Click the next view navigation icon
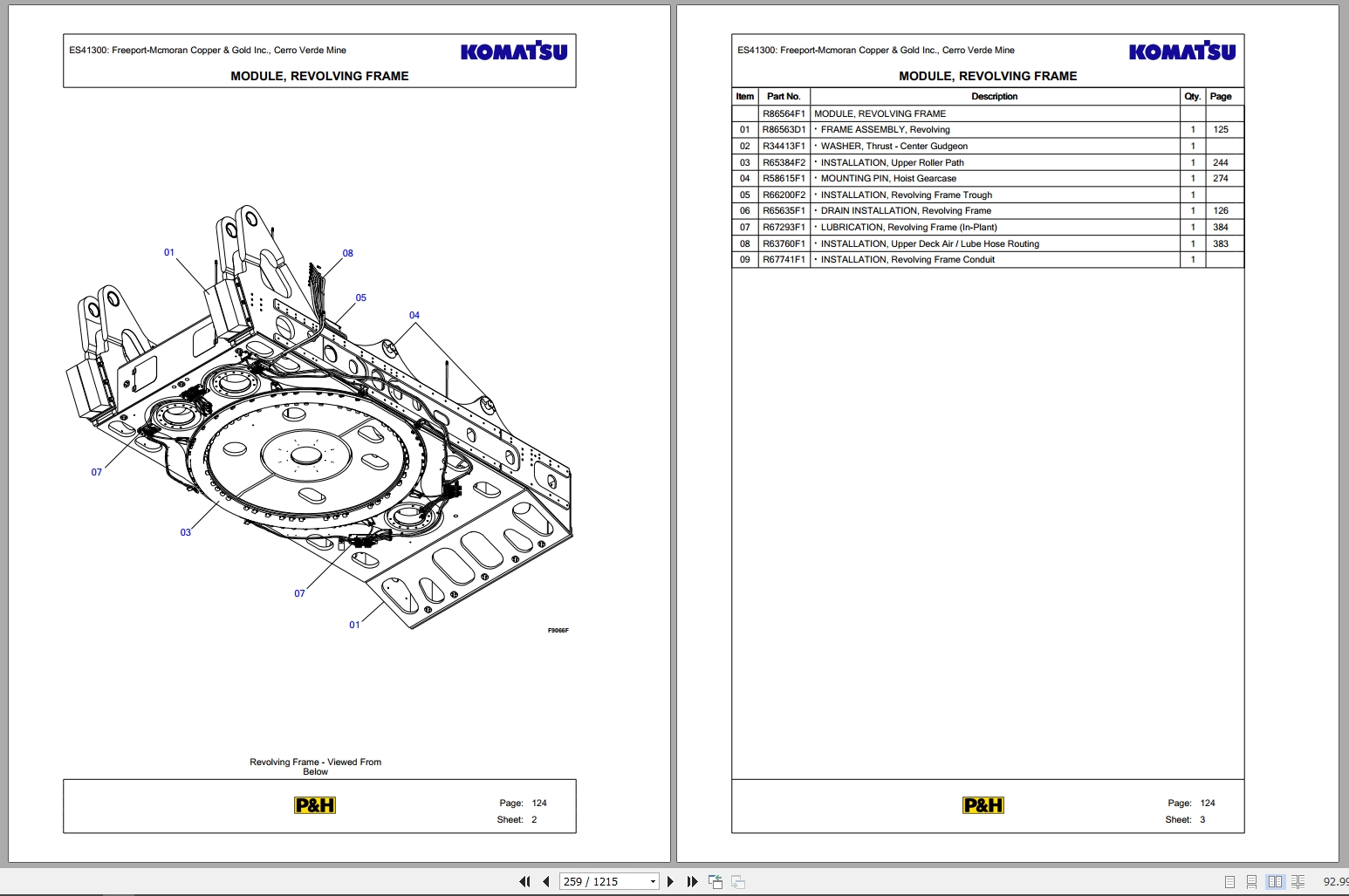This screenshot has width=1349, height=896. coord(738,881)
